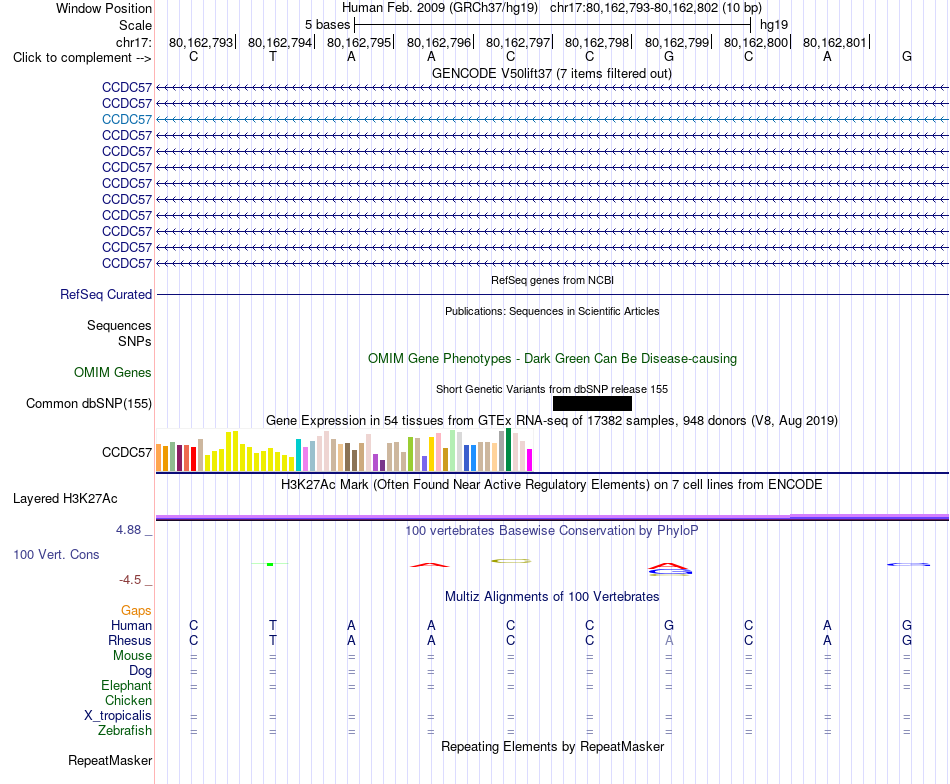Click the gray mismatched A in the Rhesus row

tap(669, 640)
